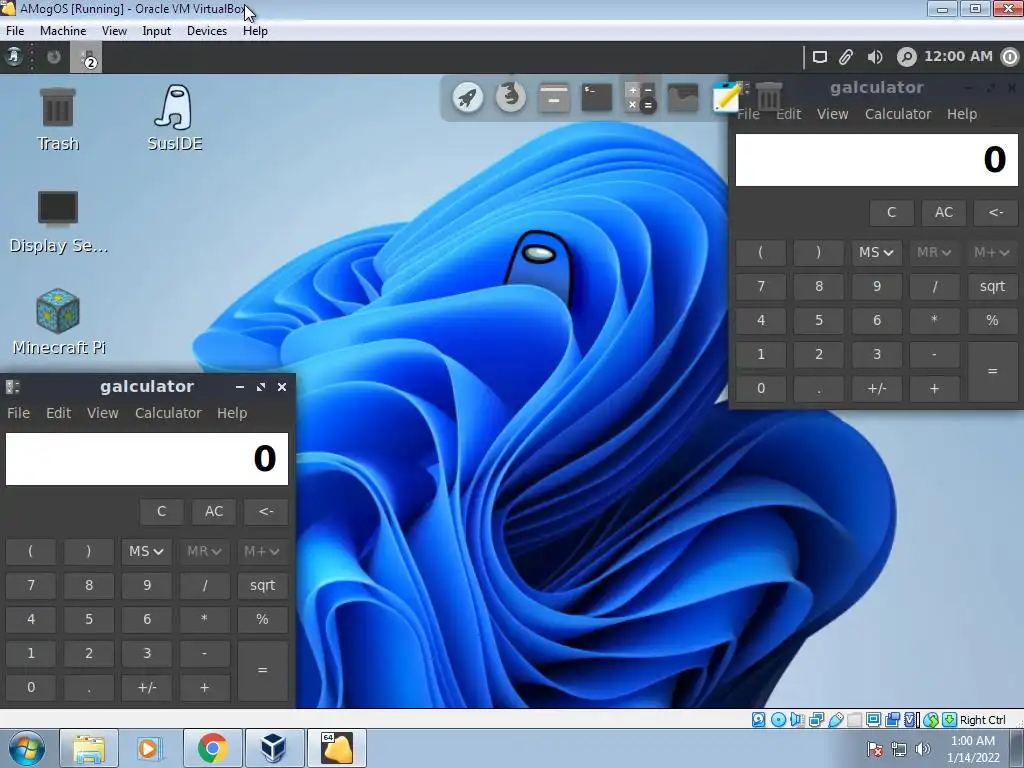Open the VirtualBox Input menu
Image resolution: width=1024 pixels, height=768 pixels.
point(157,31)
